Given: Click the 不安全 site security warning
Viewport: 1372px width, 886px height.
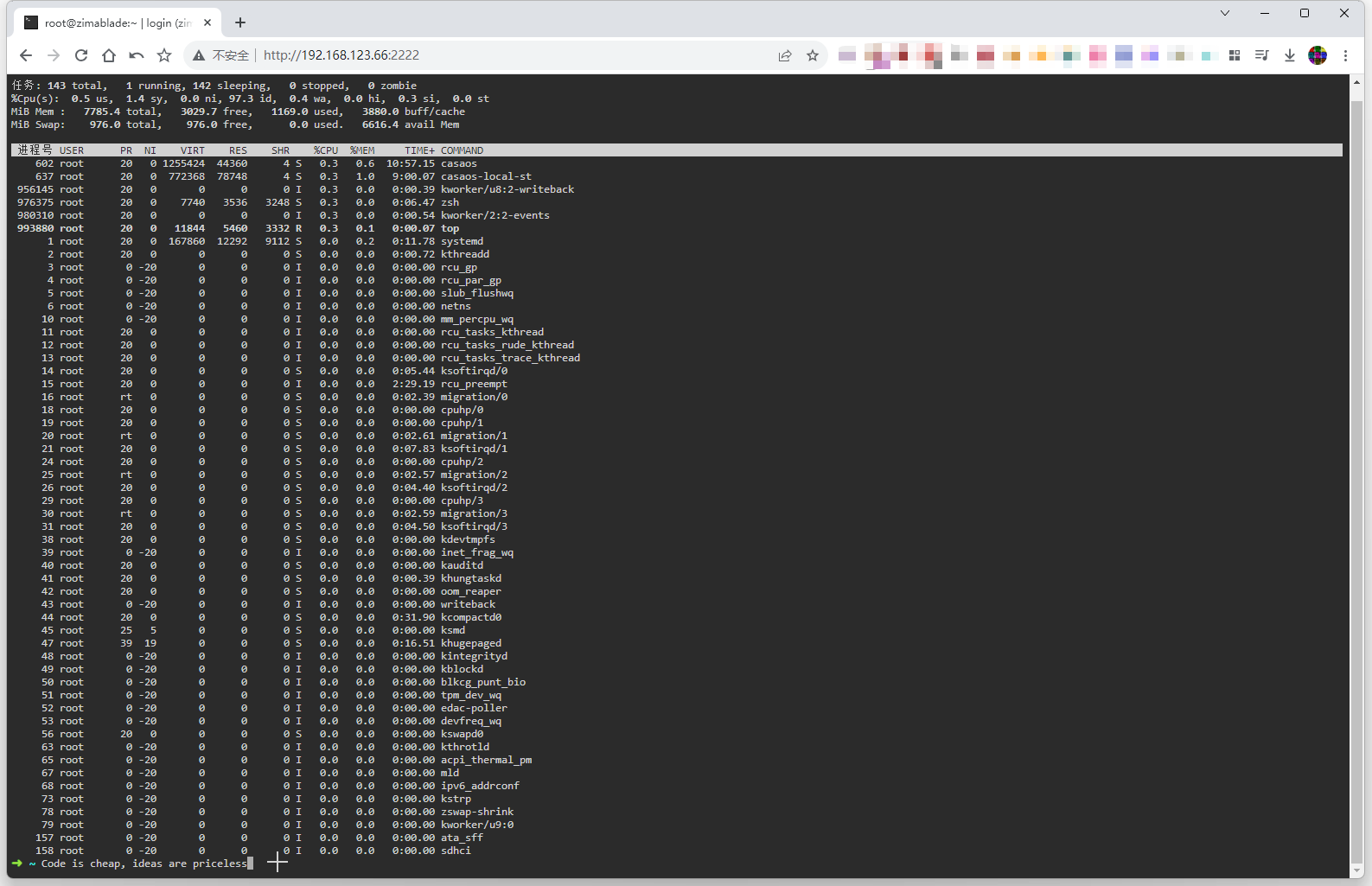Looking at the screenshot, I should 221,55.
